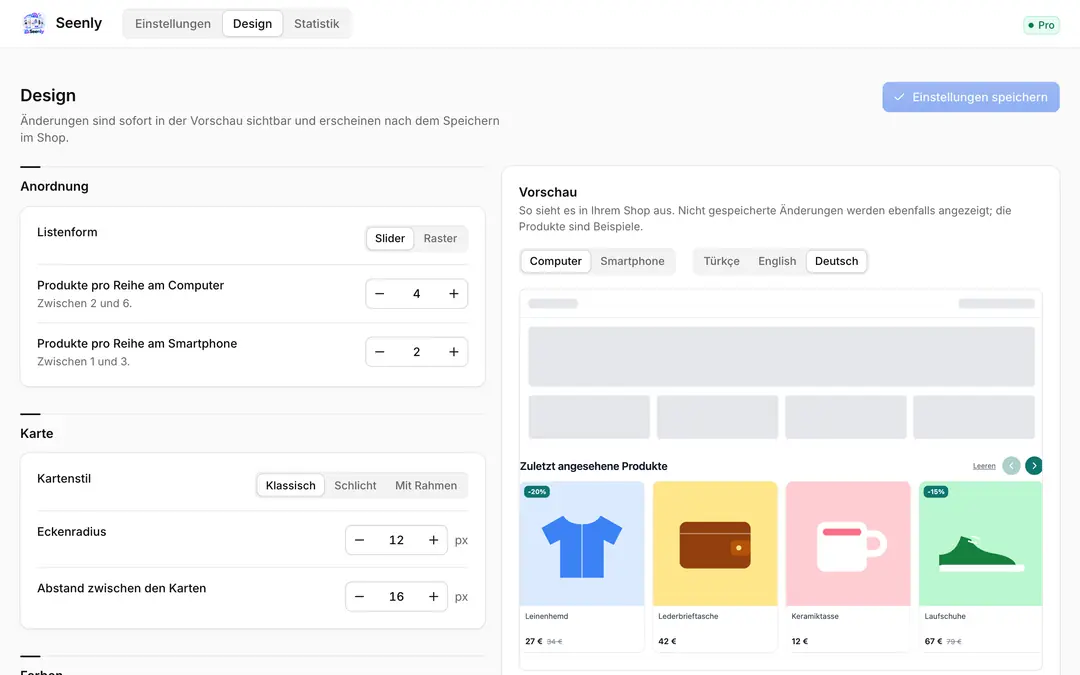The height and width of the screenshot is (675, 1080).
Task: Decrease products per row on computer
Action: [380, 293]
